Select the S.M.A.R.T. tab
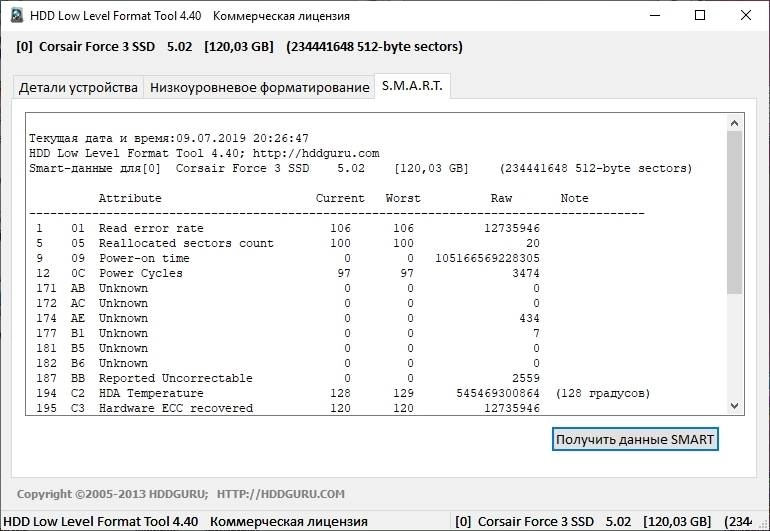770x531 pixels. click(412, 86)
